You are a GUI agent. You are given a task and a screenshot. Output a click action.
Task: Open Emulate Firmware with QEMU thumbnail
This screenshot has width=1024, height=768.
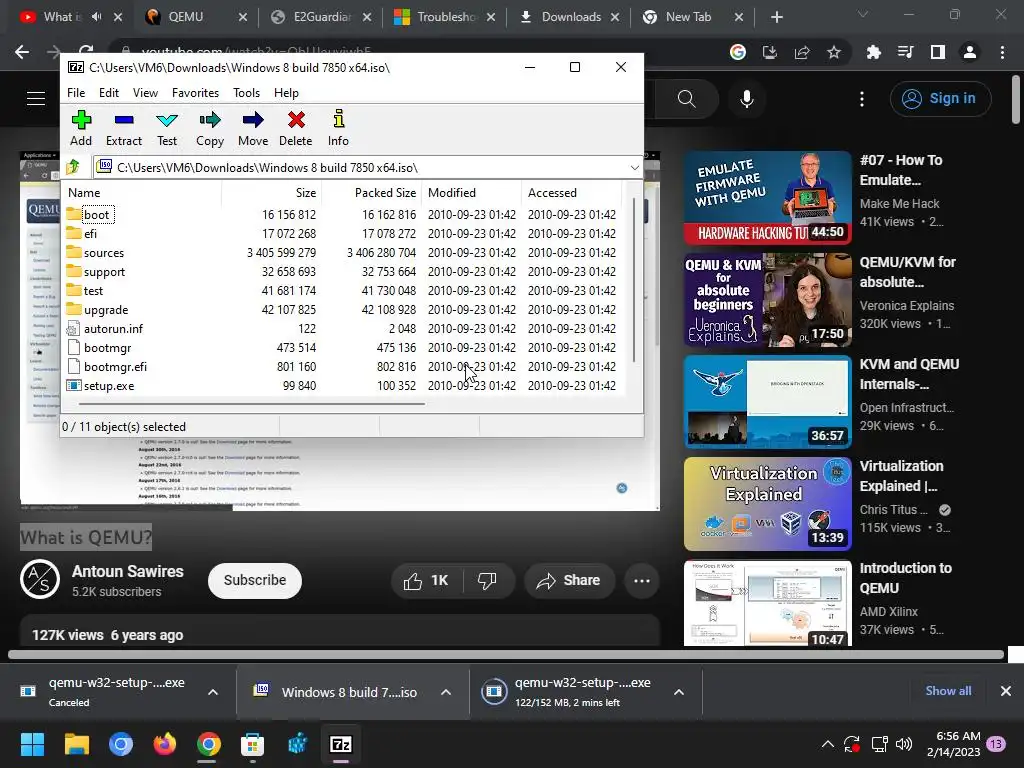pyautogui.click(x=768, y=198)
